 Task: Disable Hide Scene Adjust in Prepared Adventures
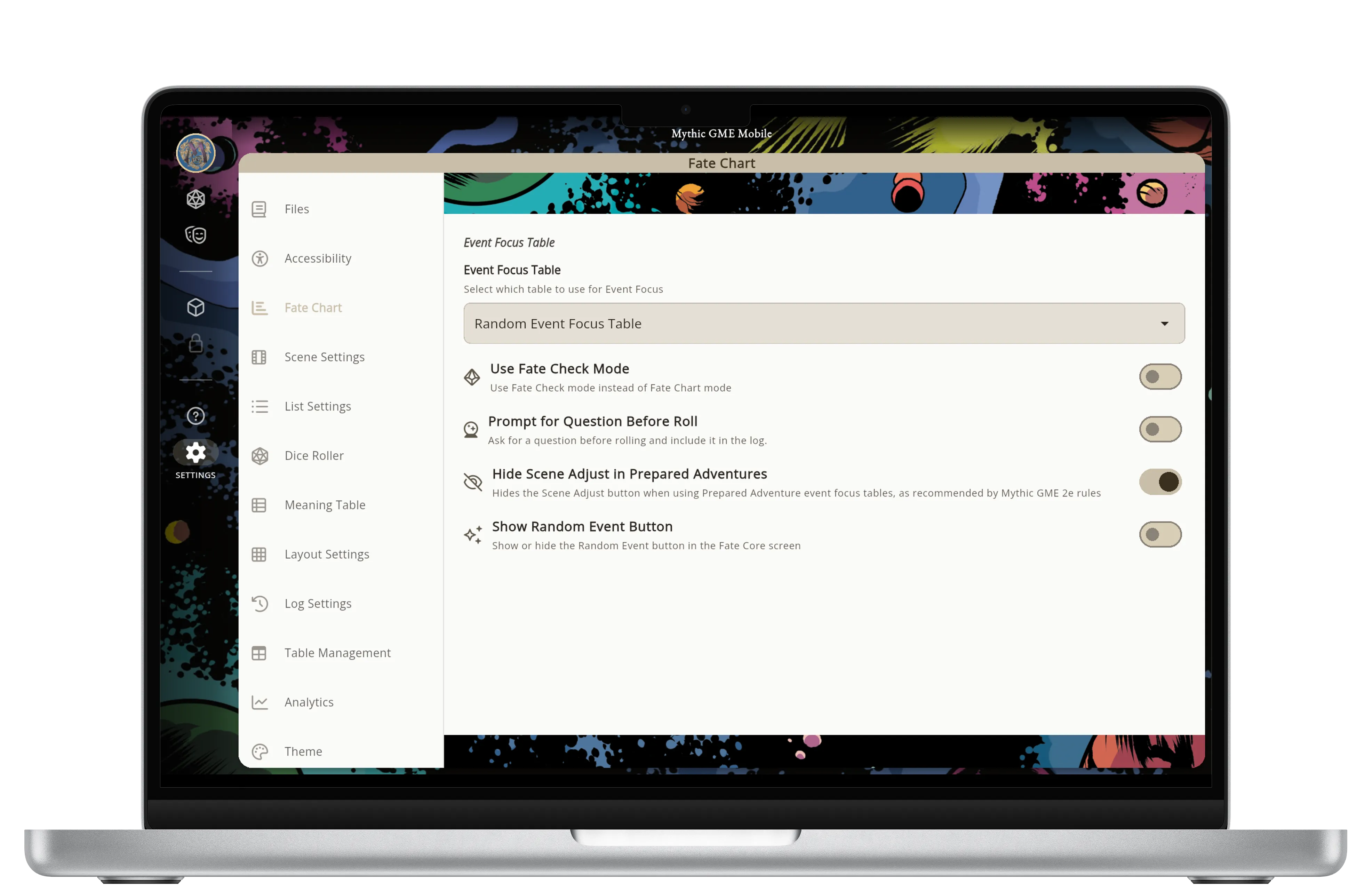1159,481
